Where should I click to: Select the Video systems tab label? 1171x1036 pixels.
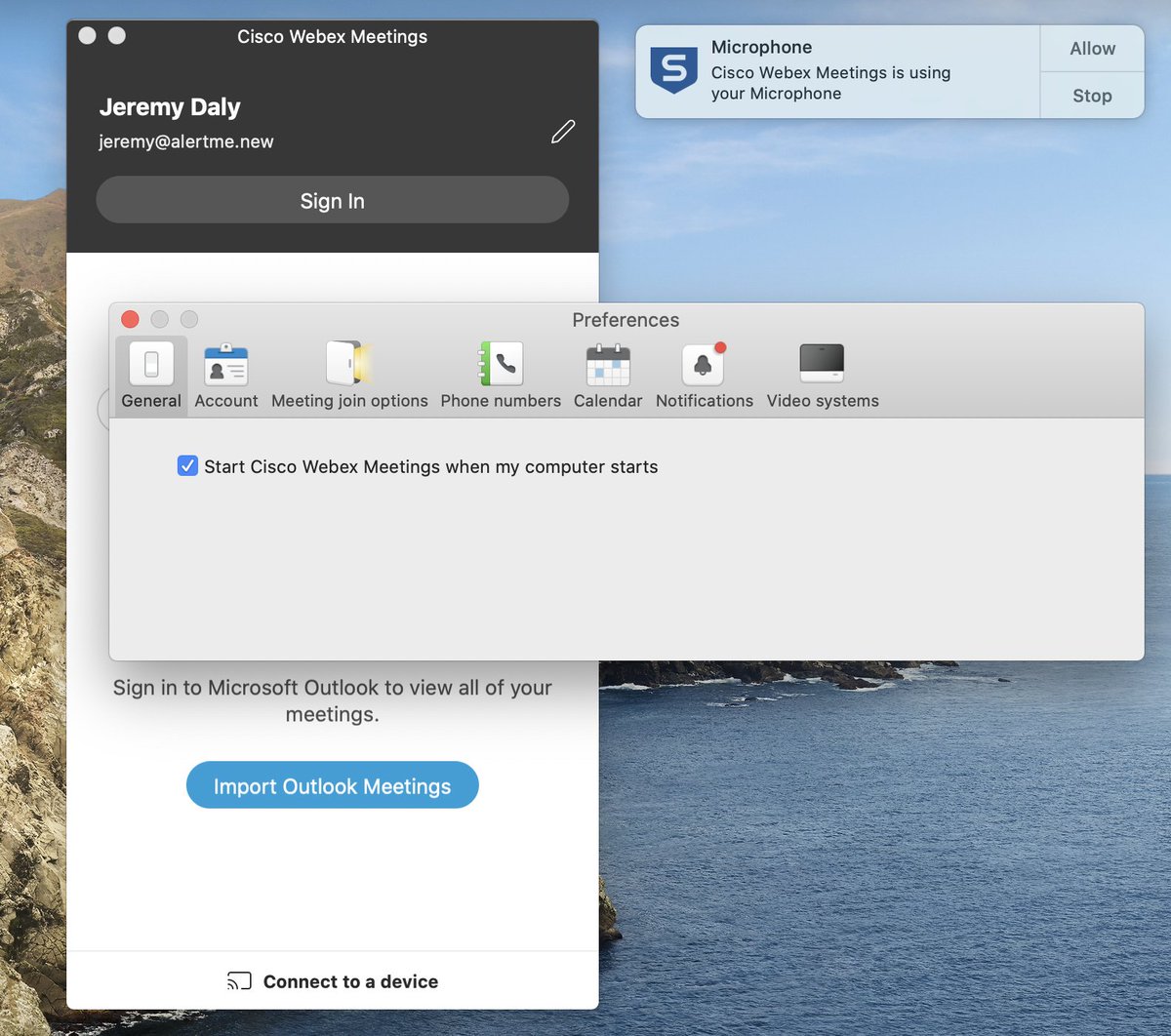[x=823, y=401]
